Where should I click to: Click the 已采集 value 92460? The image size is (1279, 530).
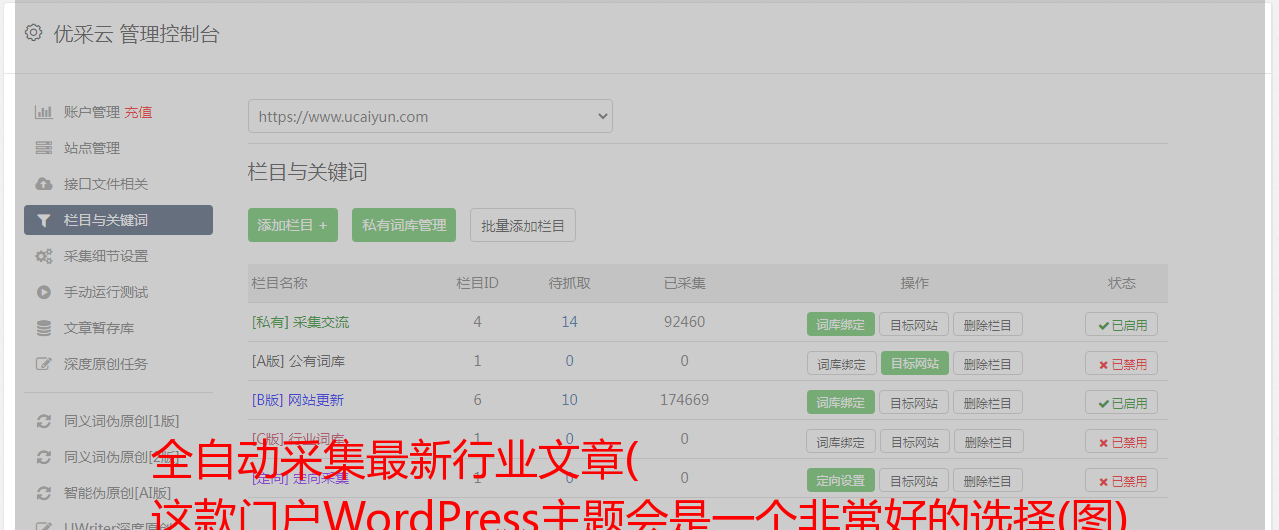tap(684, 322)
